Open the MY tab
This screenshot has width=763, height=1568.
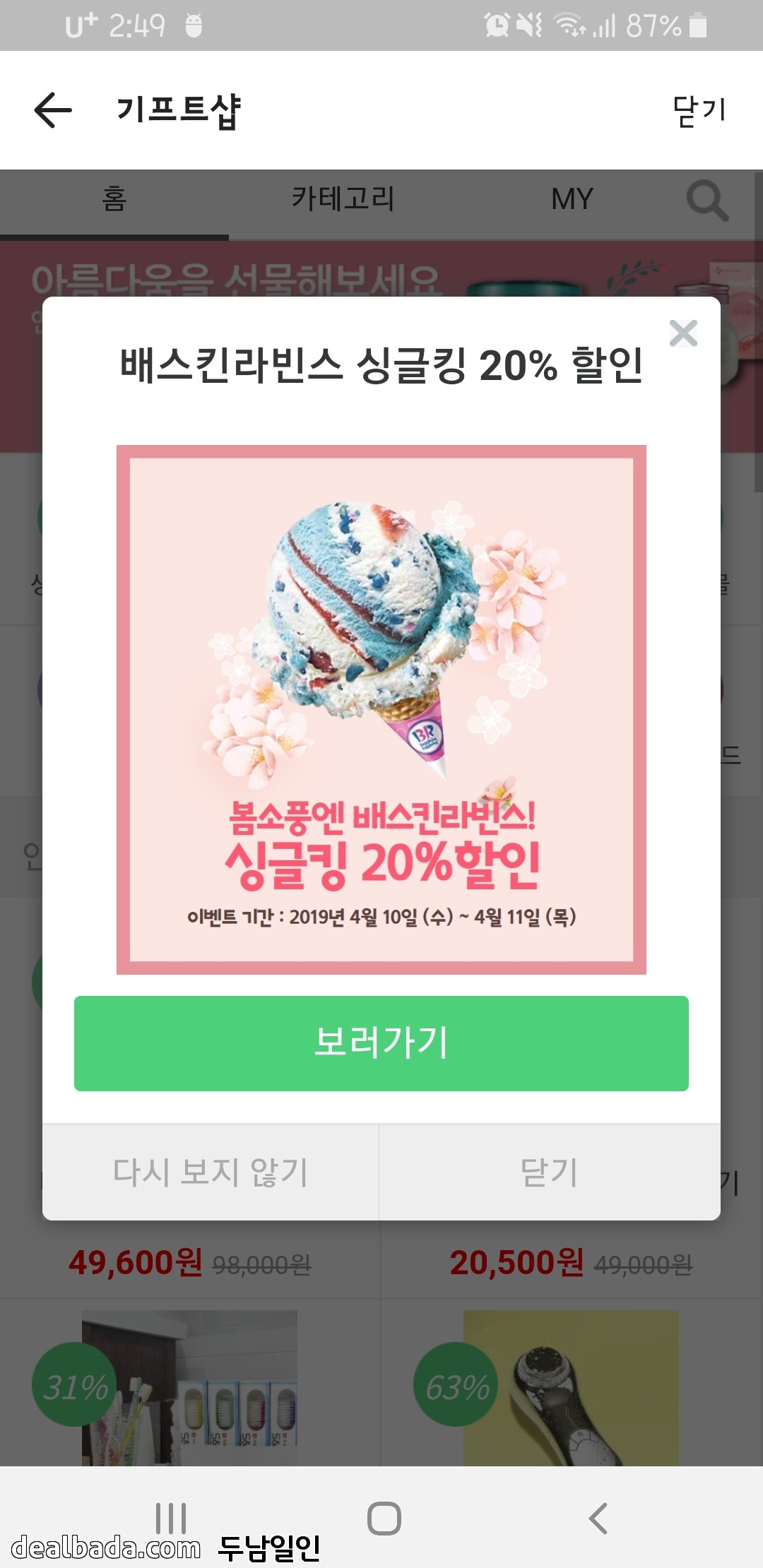click(x=572, y=200)
